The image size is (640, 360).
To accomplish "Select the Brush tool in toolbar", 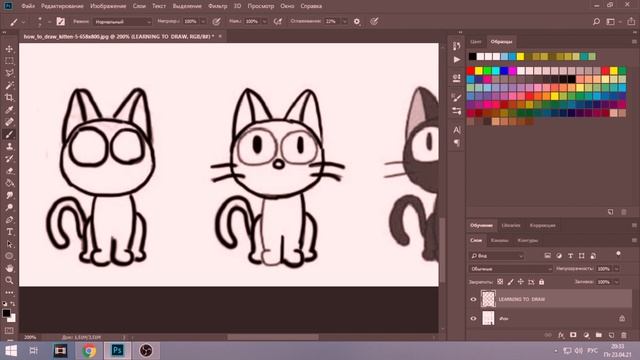I will 9,134.
